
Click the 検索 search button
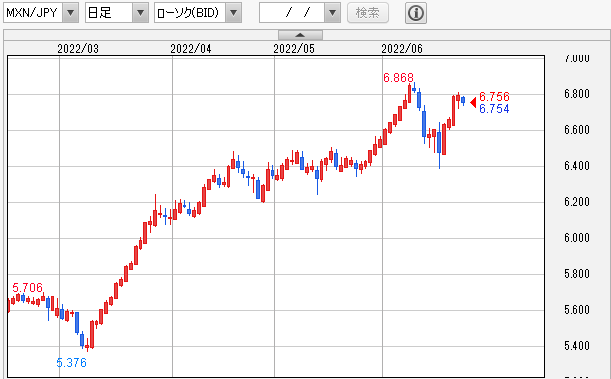[x=367, y=13]
